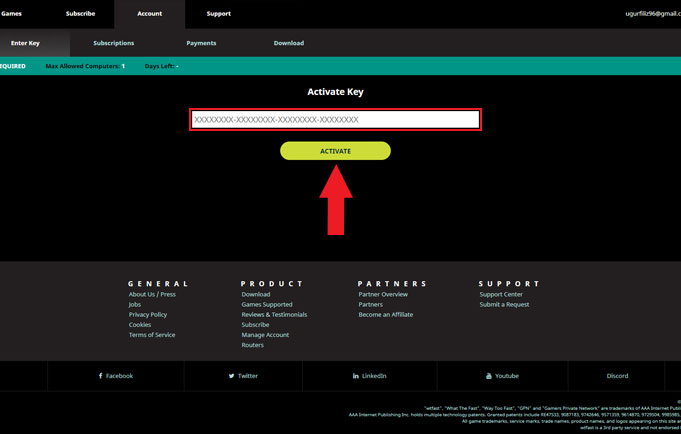Open the Games menu item
The width and height of the screenshot is (681, 434).
pyautogui.click(x=12, y=14)
